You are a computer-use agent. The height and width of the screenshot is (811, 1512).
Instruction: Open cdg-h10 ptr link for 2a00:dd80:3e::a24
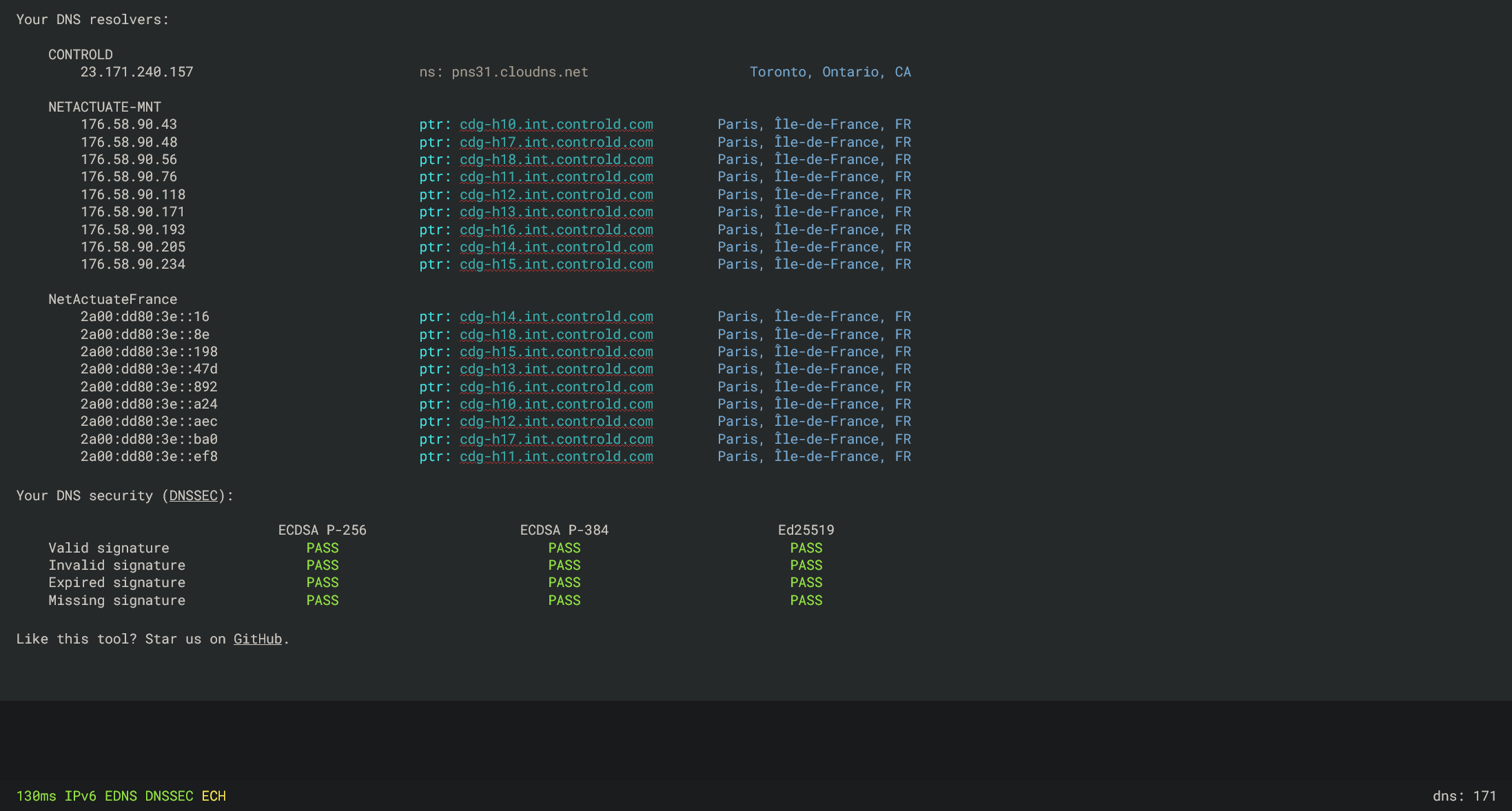[556, 404]
